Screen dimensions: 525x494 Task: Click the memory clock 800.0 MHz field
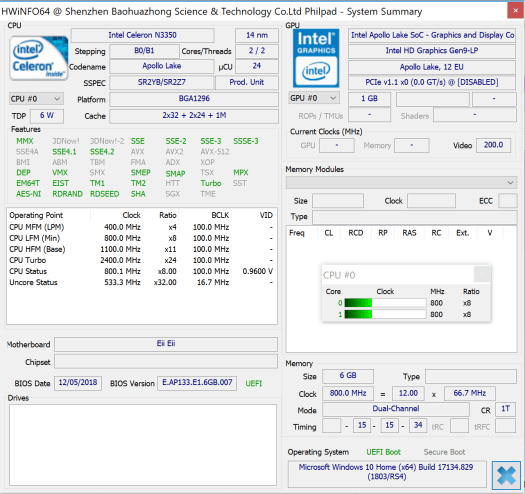[348, 393]
